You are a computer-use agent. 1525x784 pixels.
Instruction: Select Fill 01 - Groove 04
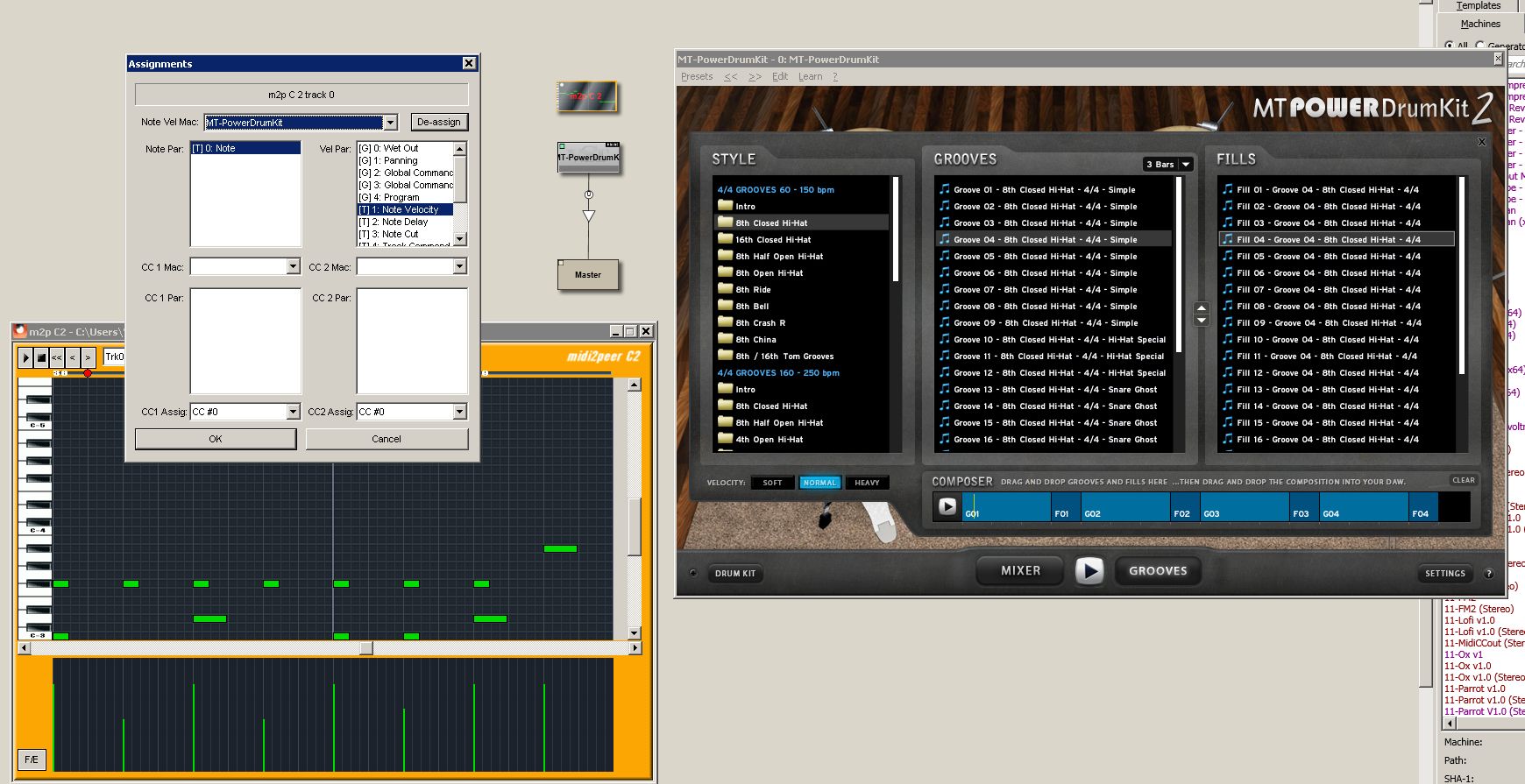pos(1337,189)
